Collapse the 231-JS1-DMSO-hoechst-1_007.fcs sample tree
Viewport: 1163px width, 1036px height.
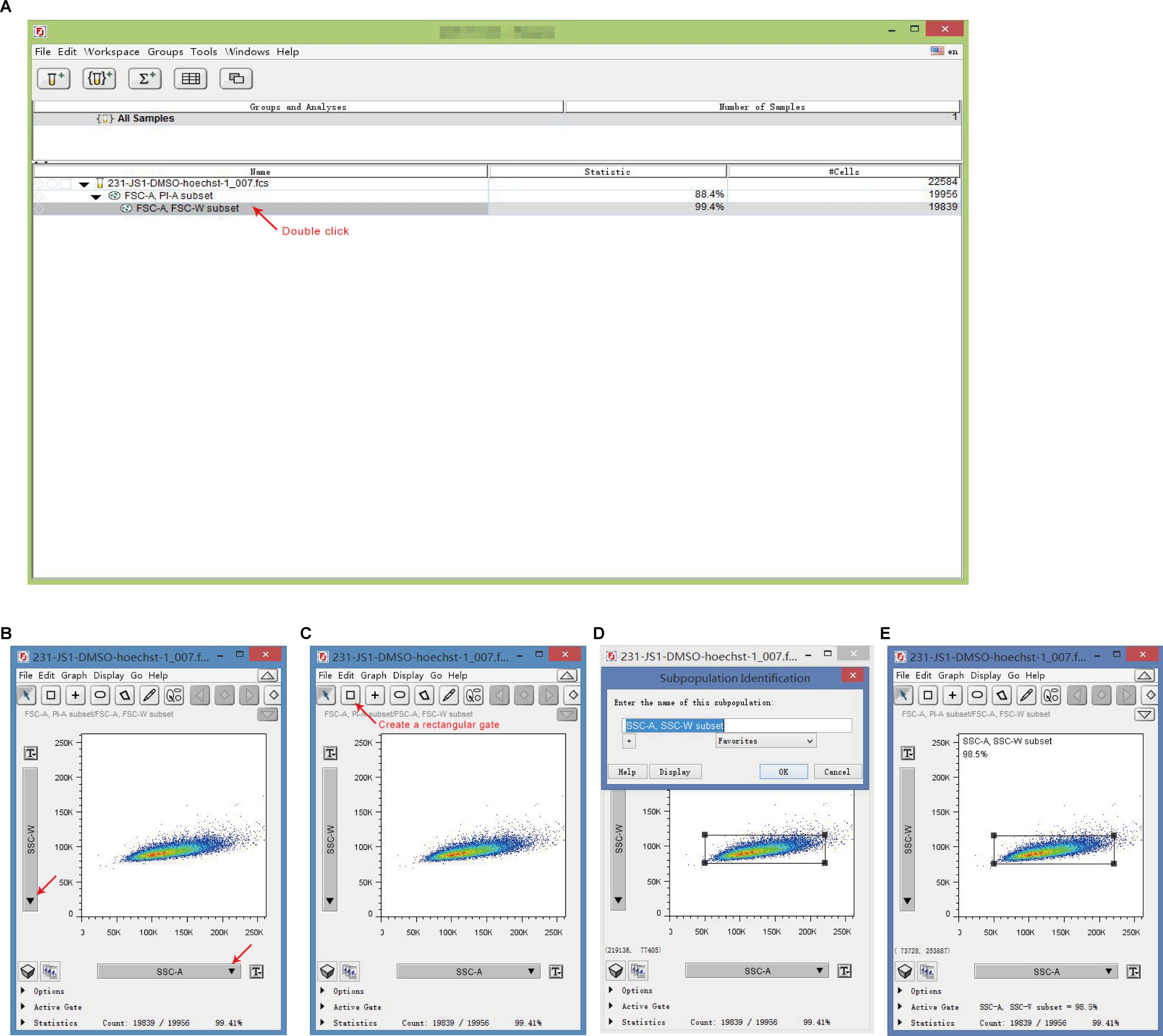click(84, 184)
